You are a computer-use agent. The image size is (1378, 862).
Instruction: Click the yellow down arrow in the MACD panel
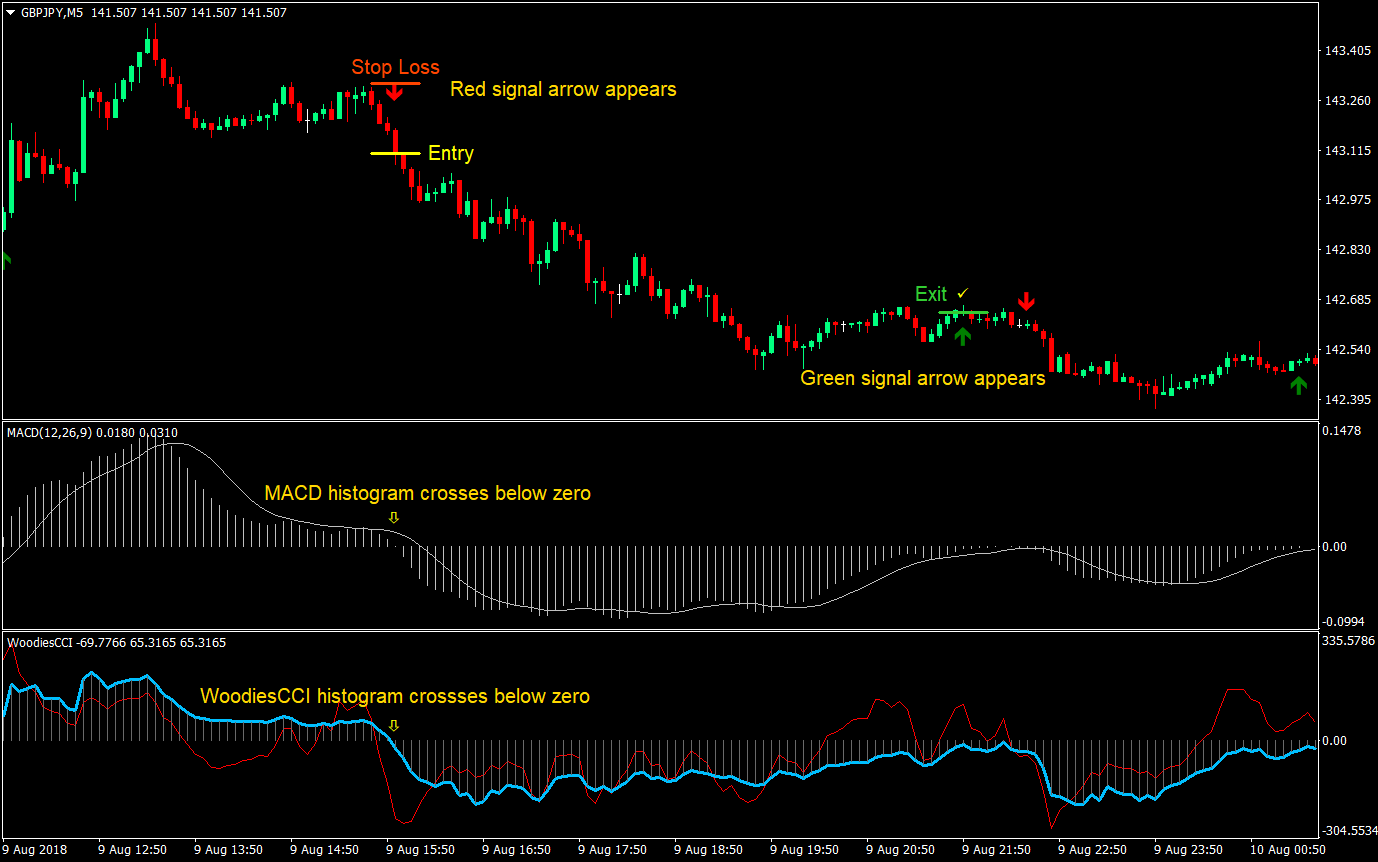click(394, 517)
